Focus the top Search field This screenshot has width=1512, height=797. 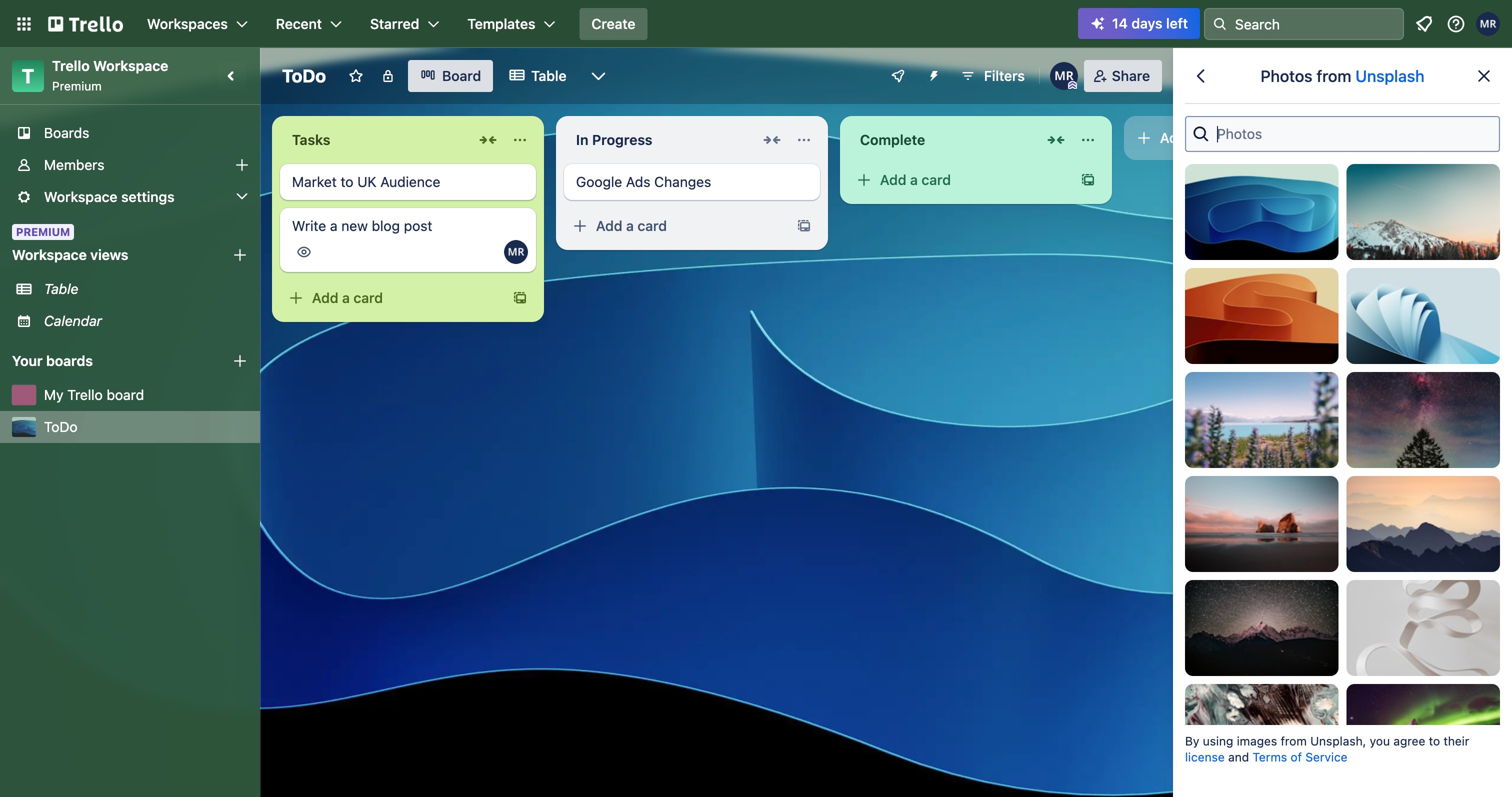tap(1303, 24)
